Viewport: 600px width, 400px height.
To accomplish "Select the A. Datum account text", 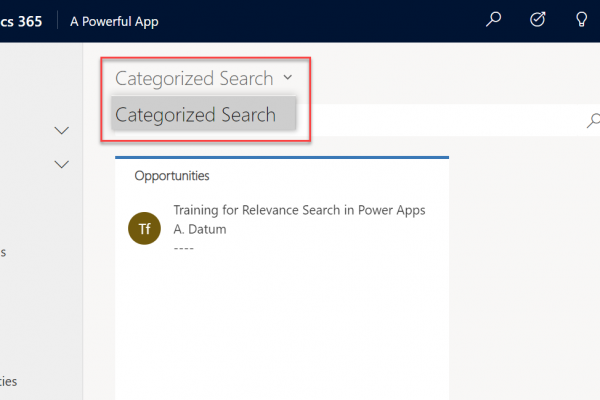I will tap(200, 229).
